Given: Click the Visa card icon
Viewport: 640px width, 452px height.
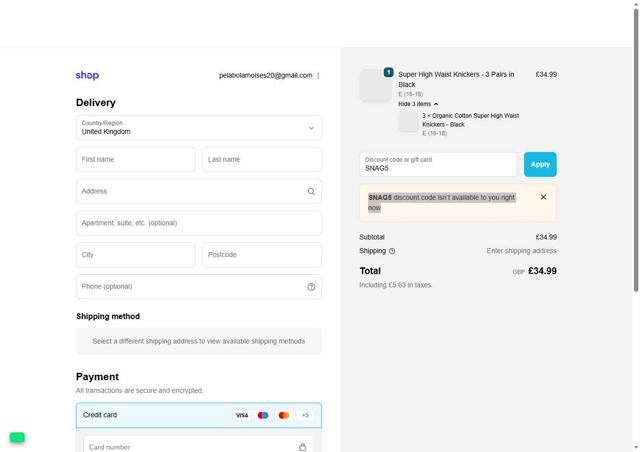Looking at the screenshot, I should [x=242, y=415].
